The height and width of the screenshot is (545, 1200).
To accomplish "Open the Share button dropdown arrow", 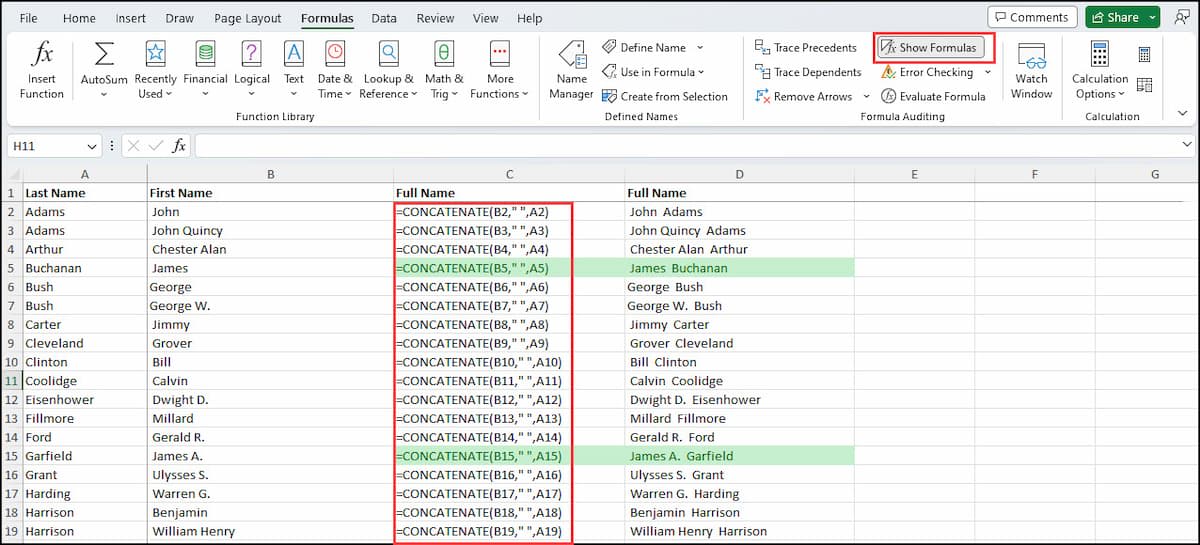I will click(x=1152, y=17).
